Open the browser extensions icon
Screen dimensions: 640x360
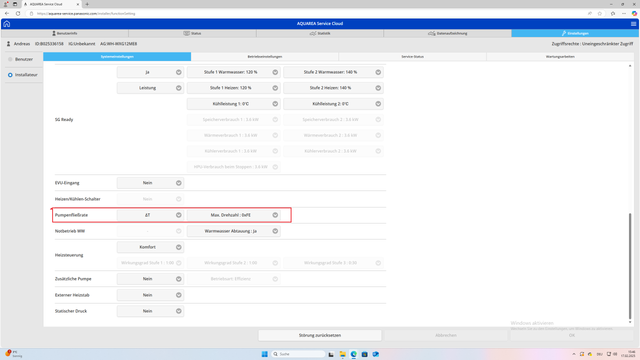click(x=613, y=13)
